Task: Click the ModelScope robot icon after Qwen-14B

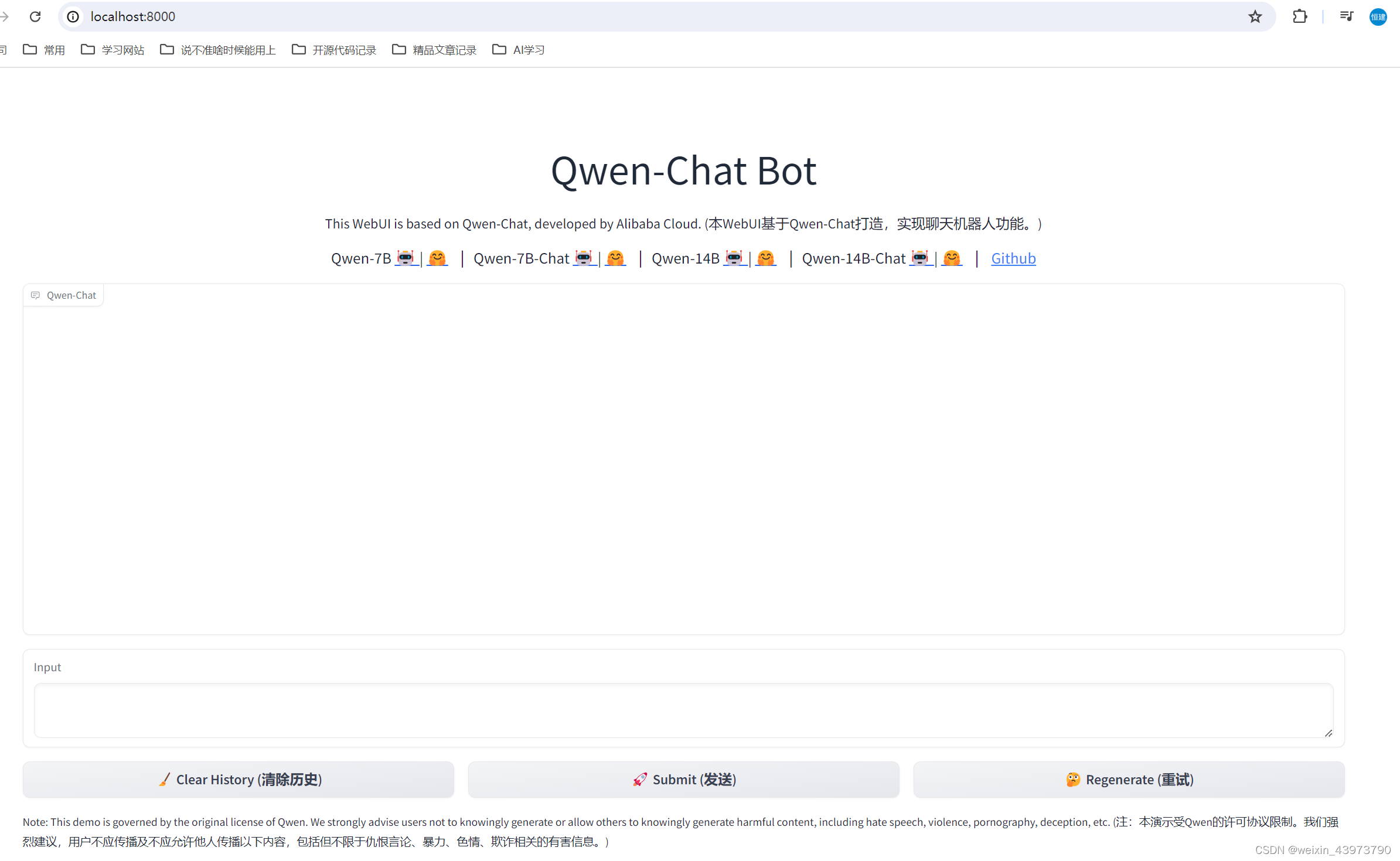Action: tap(734, 258)
